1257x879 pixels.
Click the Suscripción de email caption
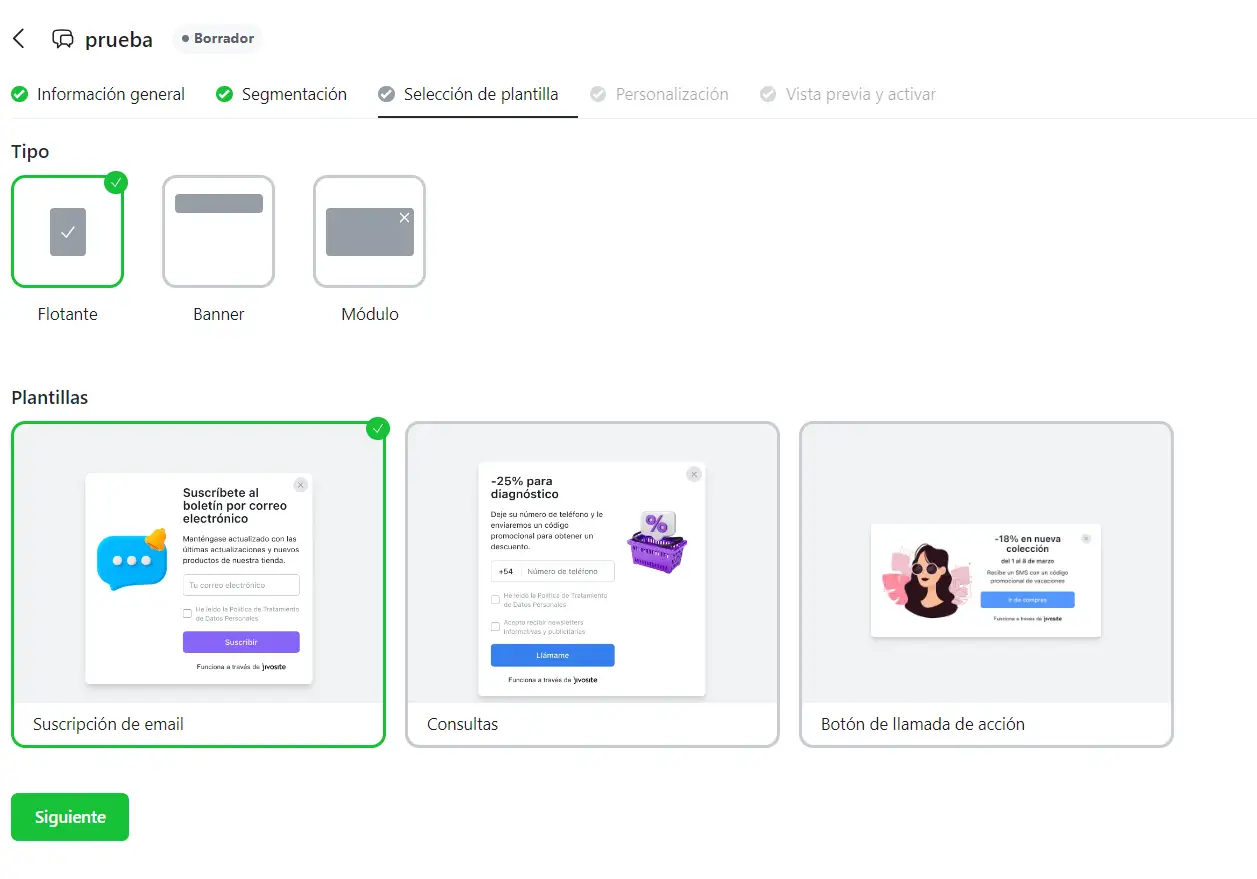109,724
